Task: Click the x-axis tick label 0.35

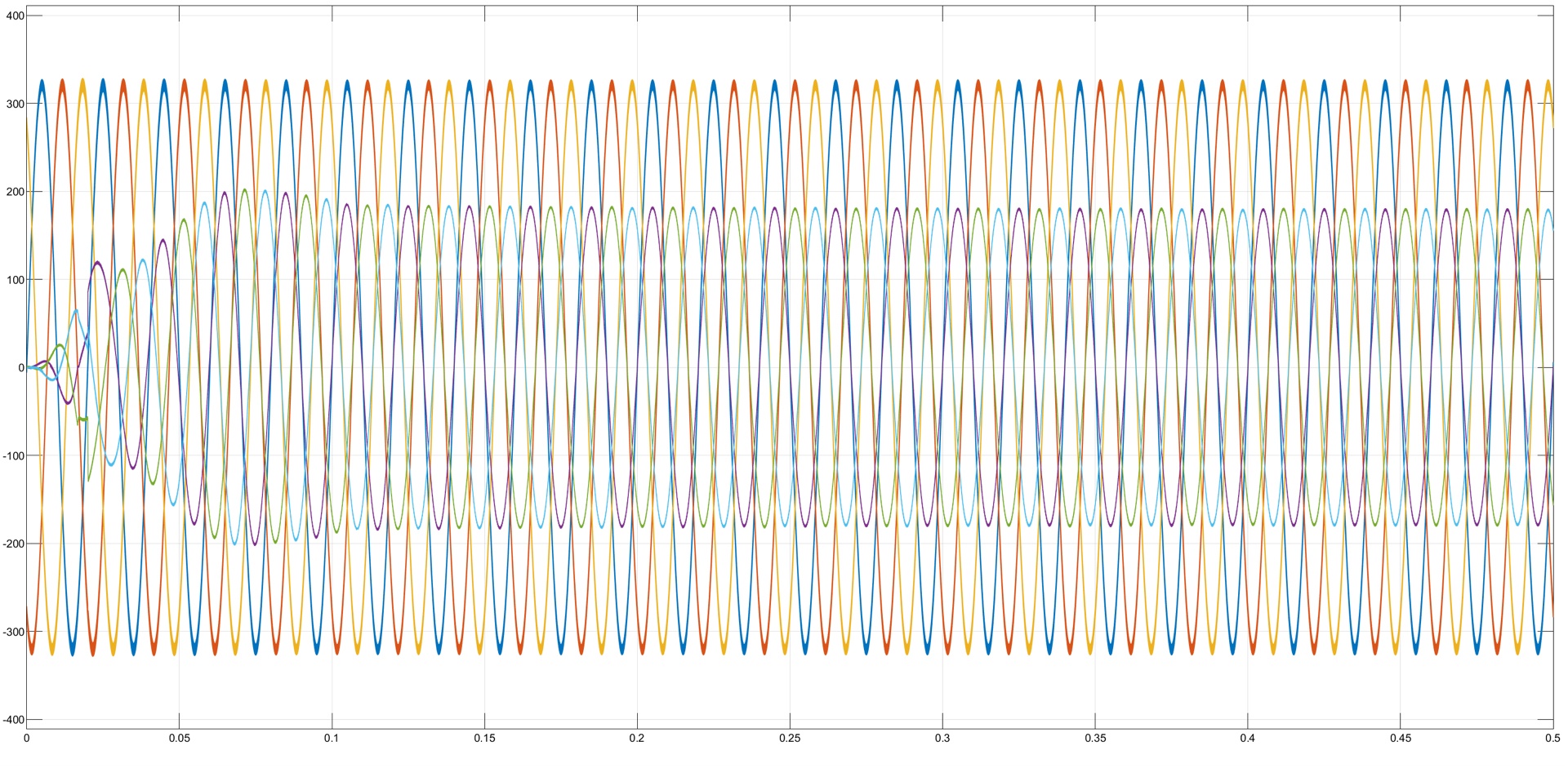Action: click(x=1095, y=739)
